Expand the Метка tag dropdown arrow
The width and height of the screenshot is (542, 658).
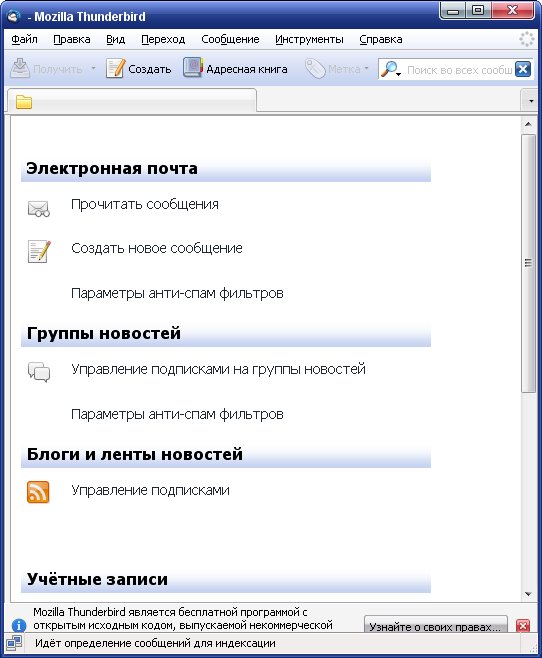coord(366,68)
